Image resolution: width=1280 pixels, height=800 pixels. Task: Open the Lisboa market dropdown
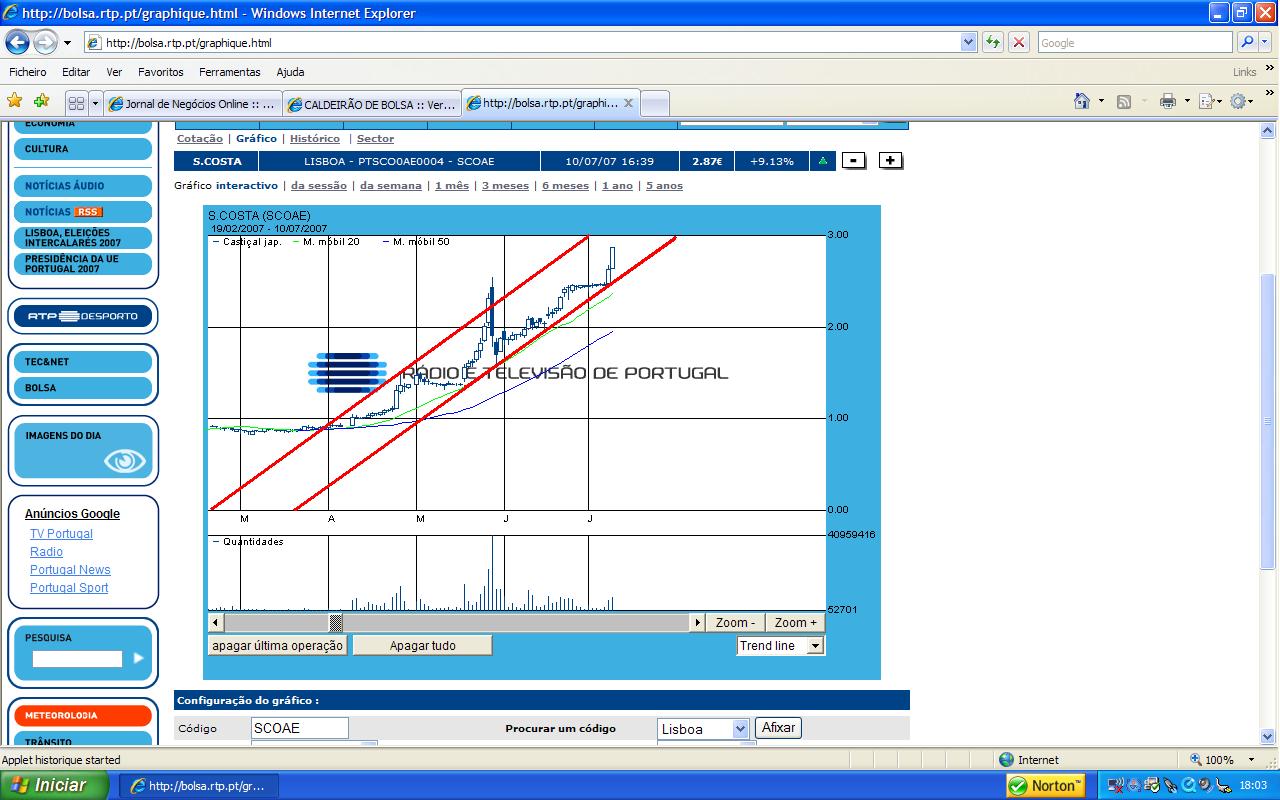click(x=740, y=729)
